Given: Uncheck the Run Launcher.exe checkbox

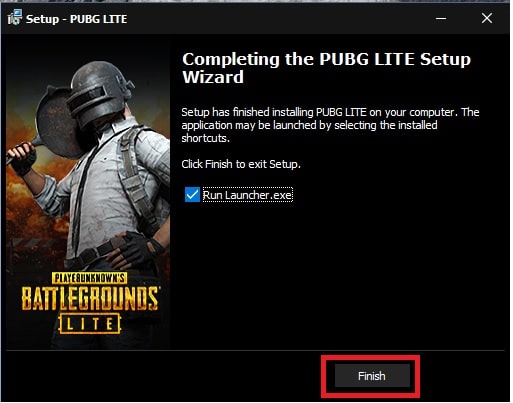Looking at the screenshot, I should click(193, 196).
